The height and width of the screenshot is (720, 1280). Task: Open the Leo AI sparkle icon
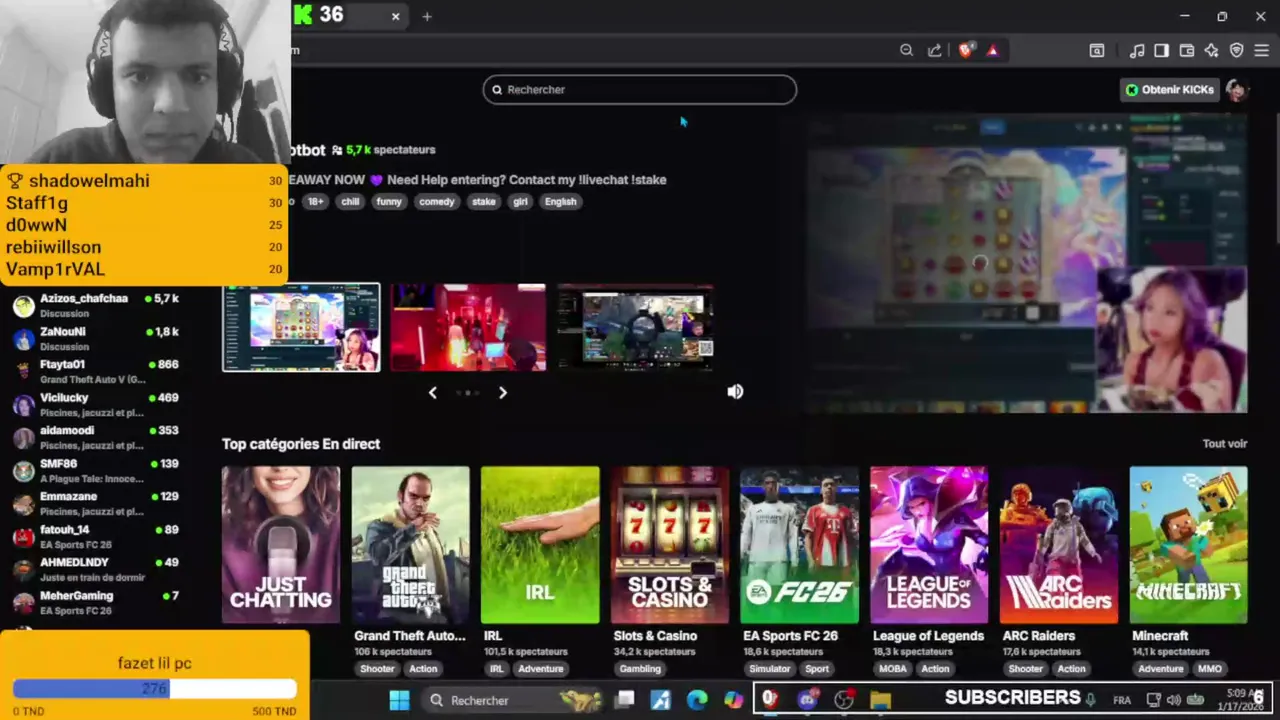1211,50
